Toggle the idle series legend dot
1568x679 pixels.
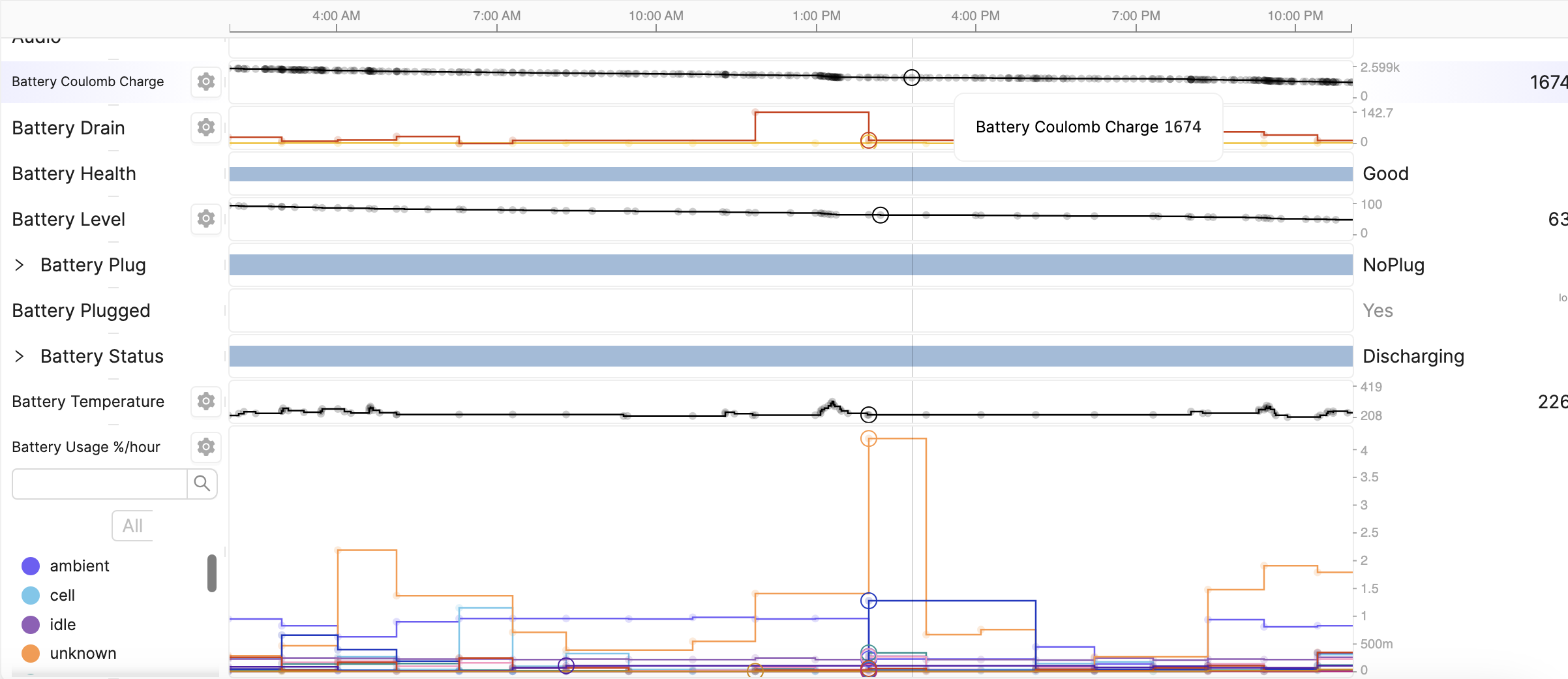(31, 625)
